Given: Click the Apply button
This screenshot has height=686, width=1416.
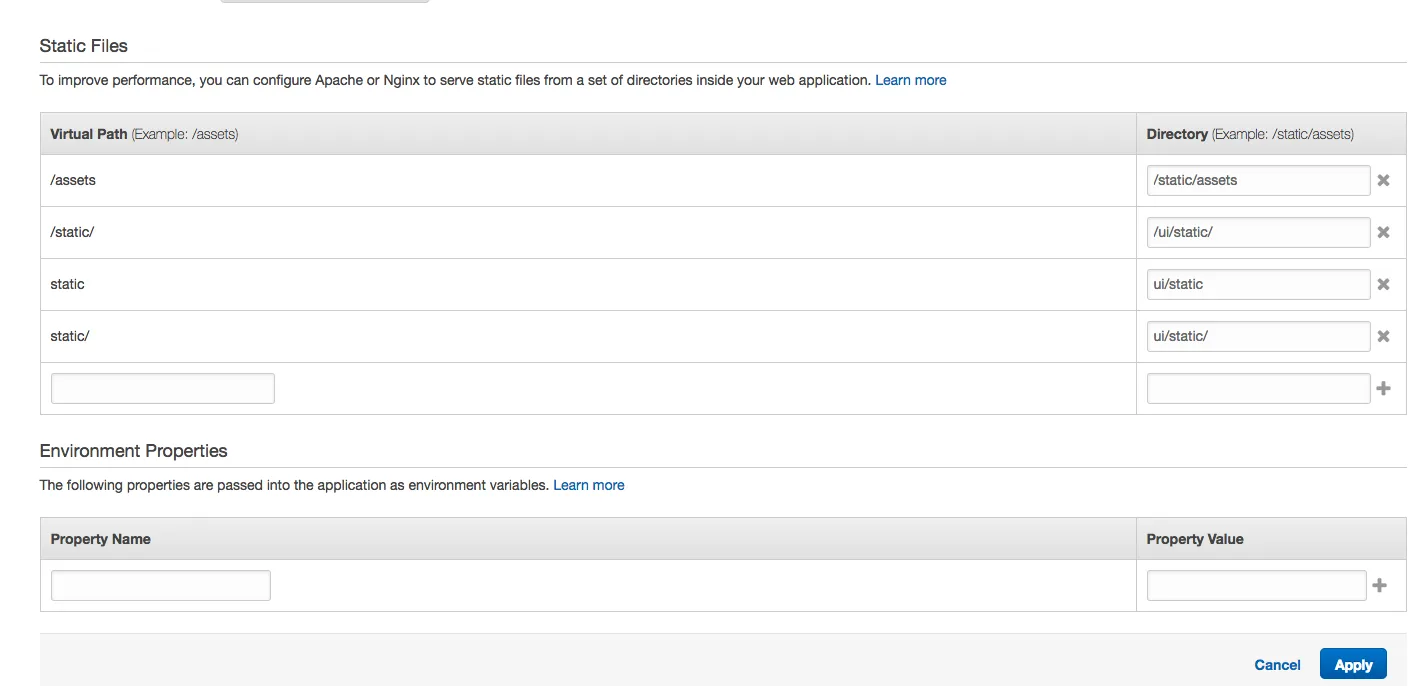Looking at the screenshot, I should [1353, 665].
